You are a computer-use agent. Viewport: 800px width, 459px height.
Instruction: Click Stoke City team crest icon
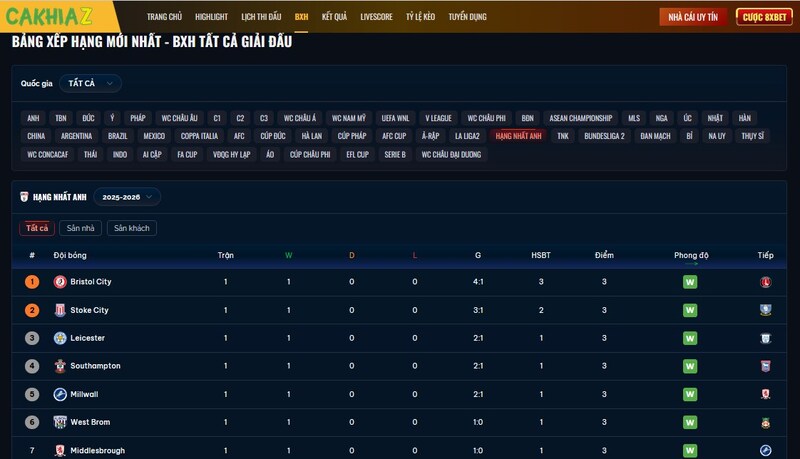click(60, 310)
